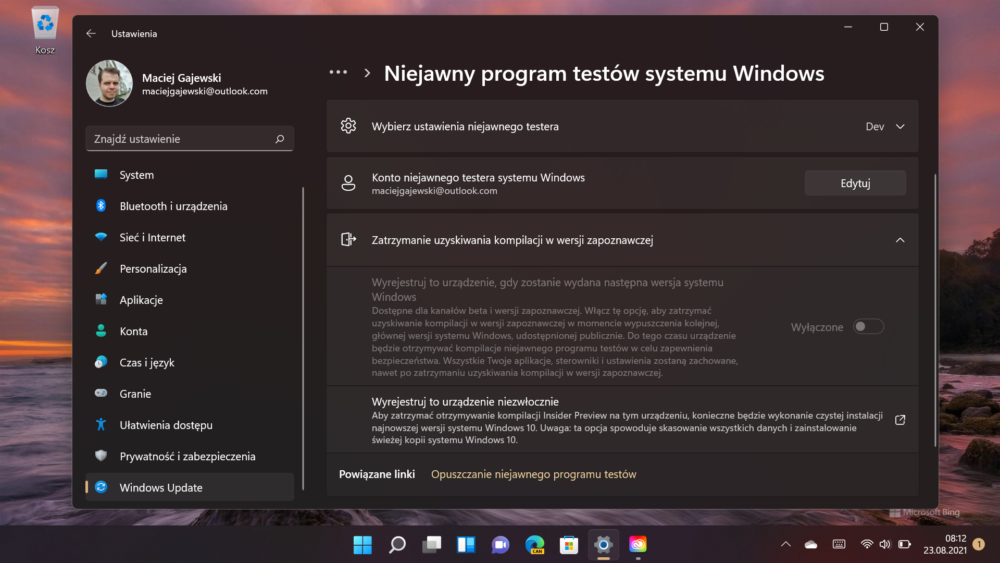This screenshot has width=1000, height=563.
Task: Open the Windows Start menu
Action: (x=363, y=545)
